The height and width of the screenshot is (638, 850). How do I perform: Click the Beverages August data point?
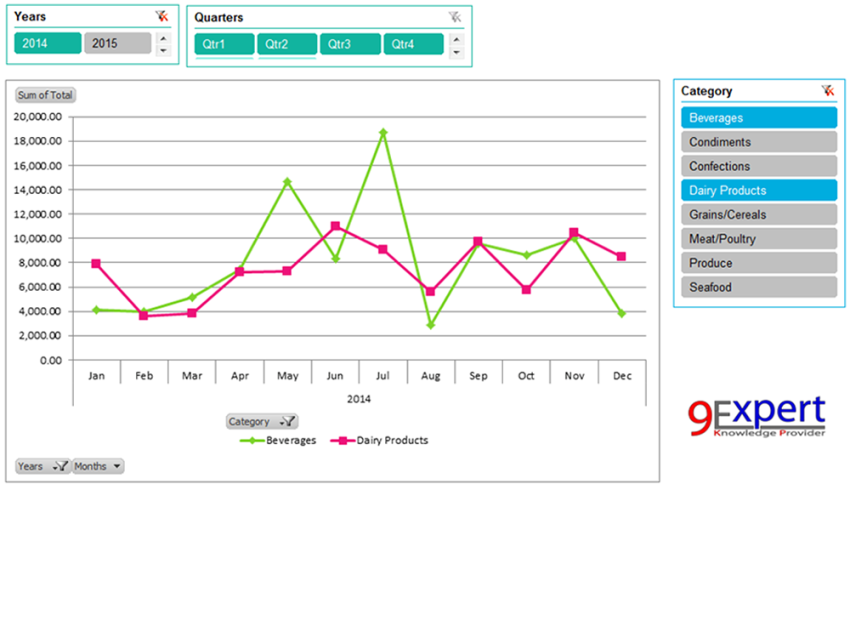(x=431, y=325)
